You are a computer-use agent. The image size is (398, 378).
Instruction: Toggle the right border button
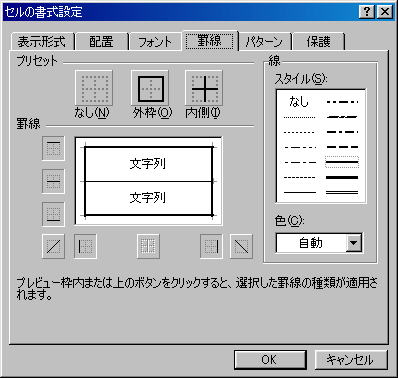(211, 246)
